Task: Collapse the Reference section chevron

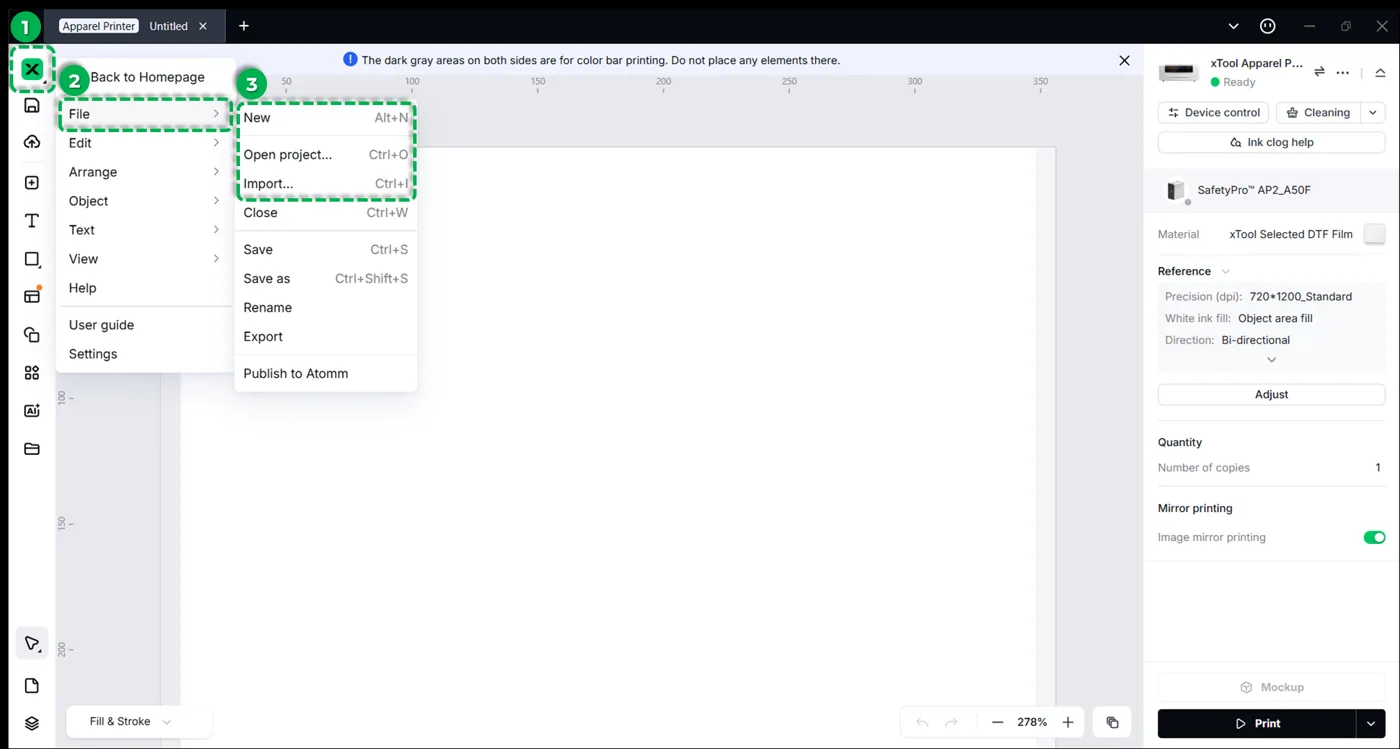Action: point(1226,271)
